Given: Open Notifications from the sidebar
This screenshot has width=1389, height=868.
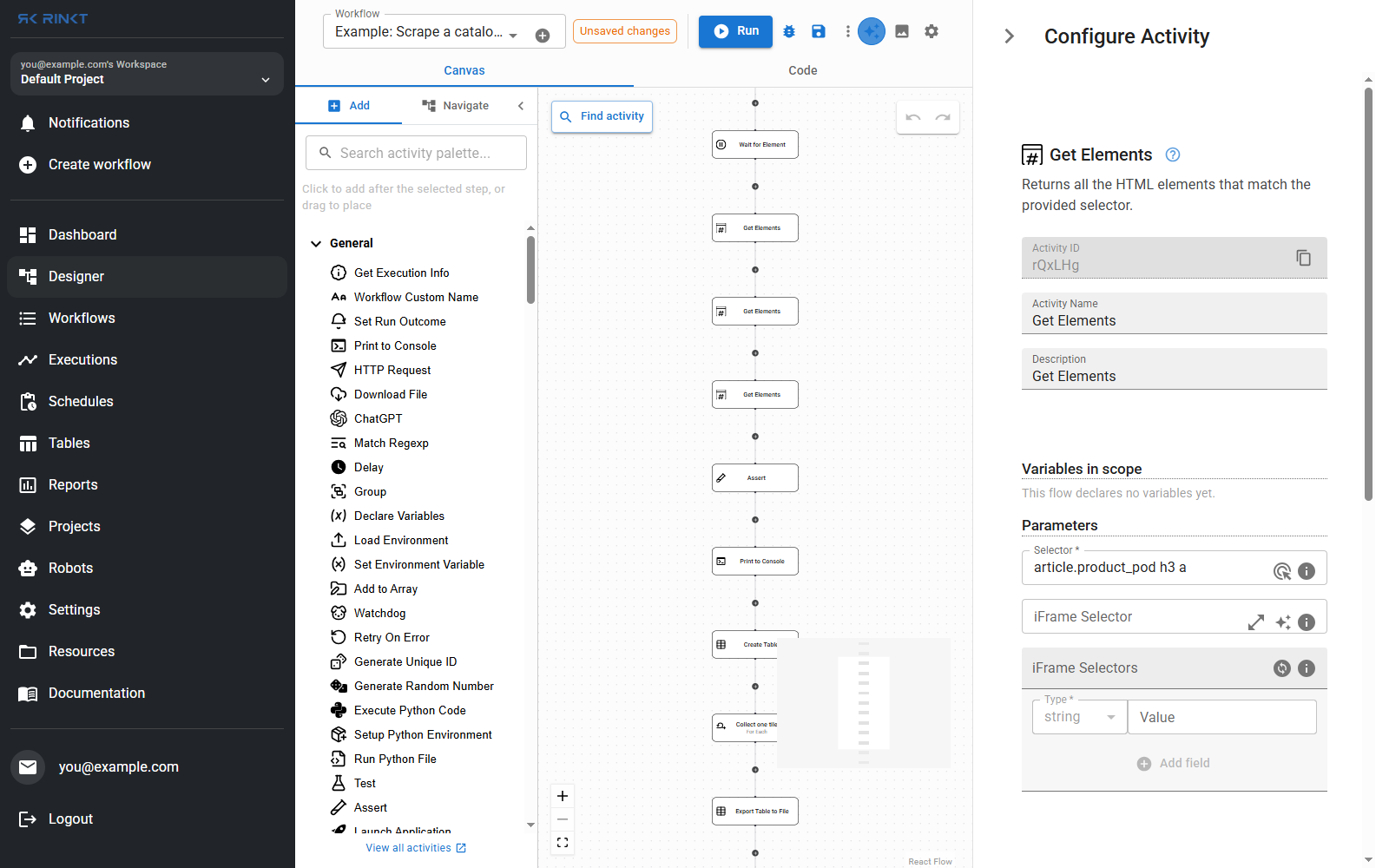Looking at the screenshot, I should coord(147,123).
